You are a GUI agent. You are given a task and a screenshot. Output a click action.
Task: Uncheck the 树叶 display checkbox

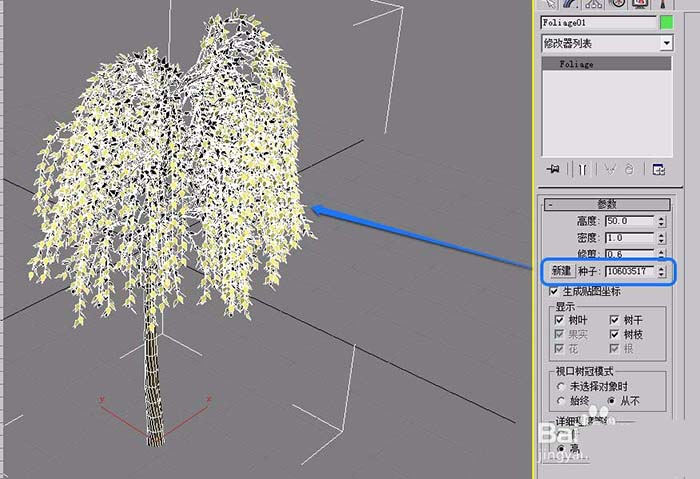pyautogui.click(x=559, y=320)
